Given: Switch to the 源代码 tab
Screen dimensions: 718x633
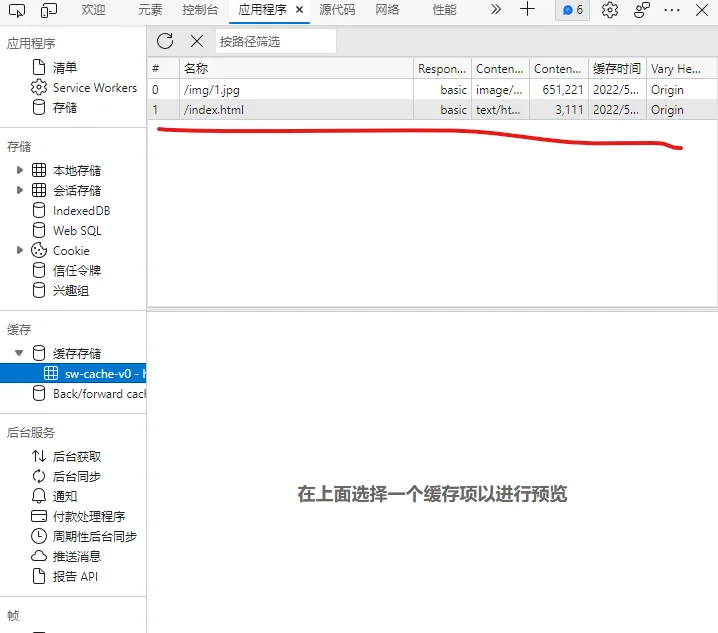Looking at the screenshot, I should [x=337, y=10].
